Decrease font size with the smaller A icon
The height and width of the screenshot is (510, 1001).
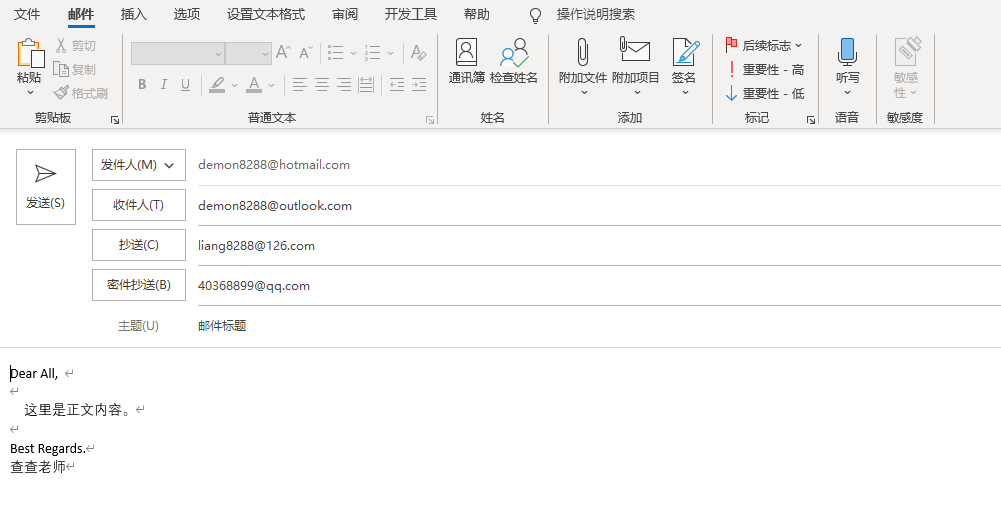[306, 53]
